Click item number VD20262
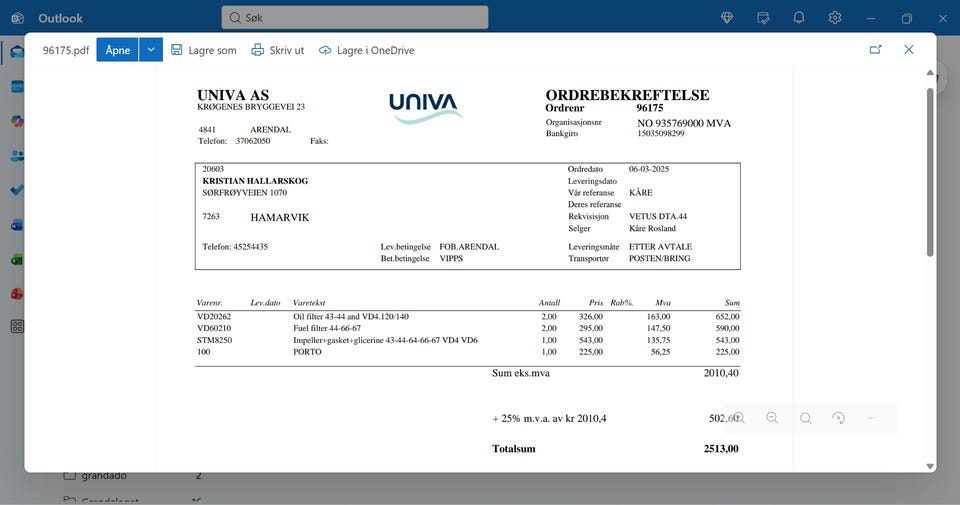Viewport: 960px width, 505px height. pos(214,316)
